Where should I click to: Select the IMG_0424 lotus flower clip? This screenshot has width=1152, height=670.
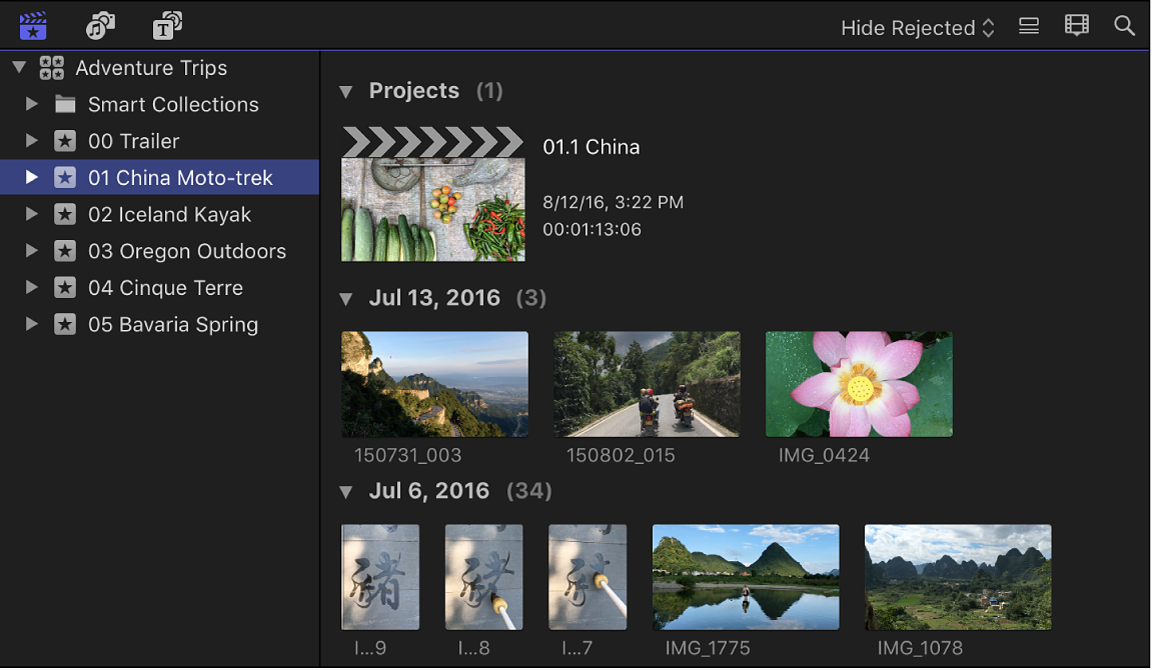[x=859, y=385]
